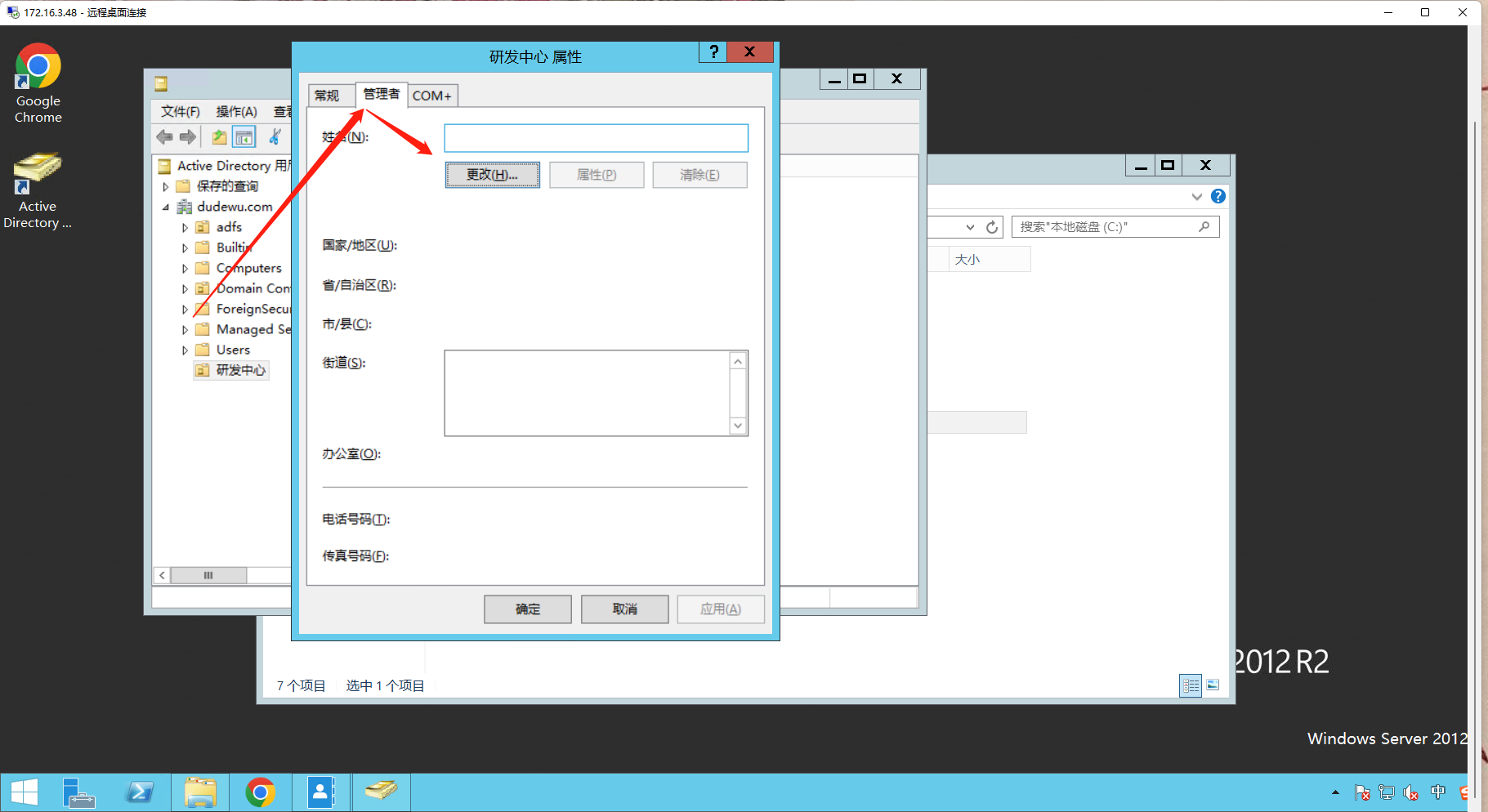Image resolution: width=1488 pixels, height=812 pixels.
Task: Click the back arrow in toolbar
Action: point(165,137)
